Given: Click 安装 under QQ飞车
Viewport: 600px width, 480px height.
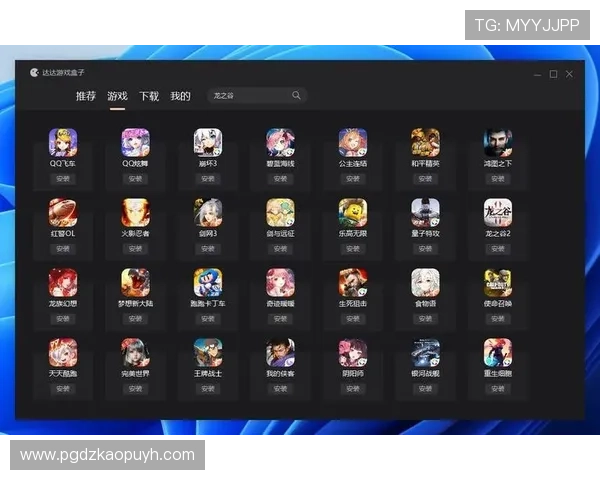Looking at the screenshot, I should coord(63,179).
